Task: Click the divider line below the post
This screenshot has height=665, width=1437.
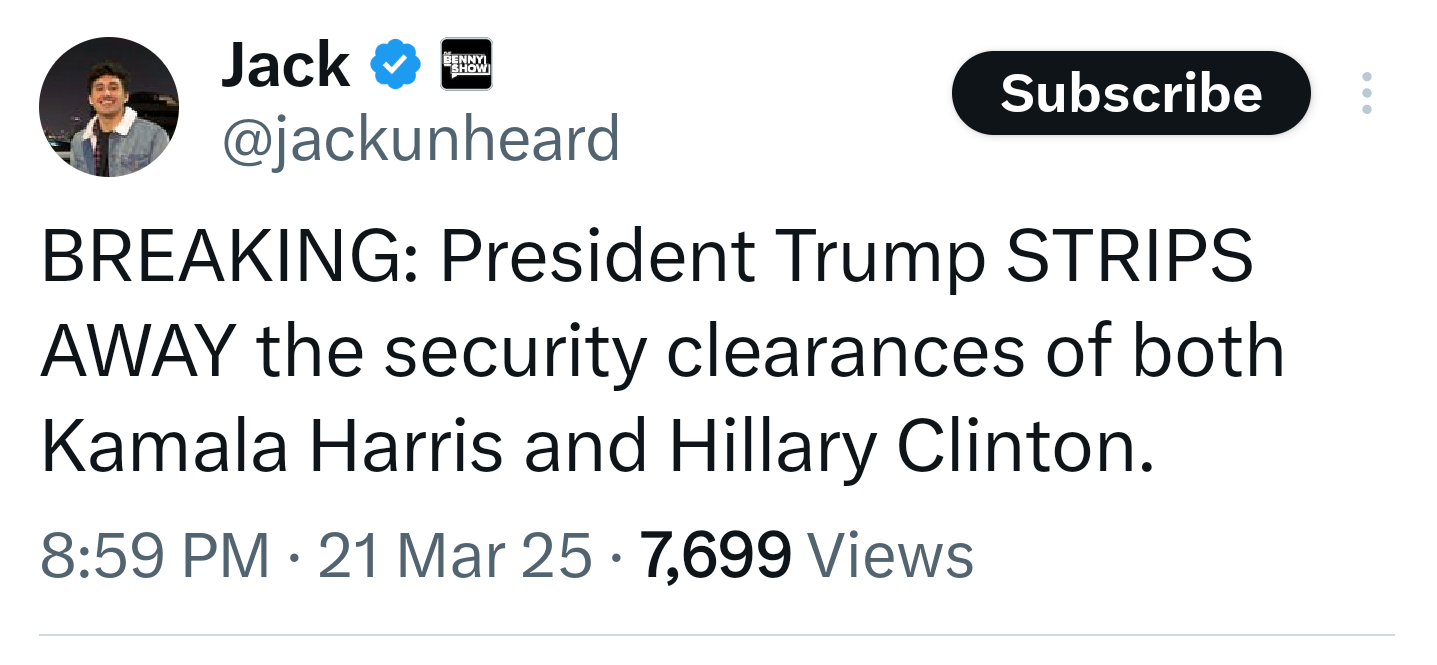Action: click(x=716, y=635)
